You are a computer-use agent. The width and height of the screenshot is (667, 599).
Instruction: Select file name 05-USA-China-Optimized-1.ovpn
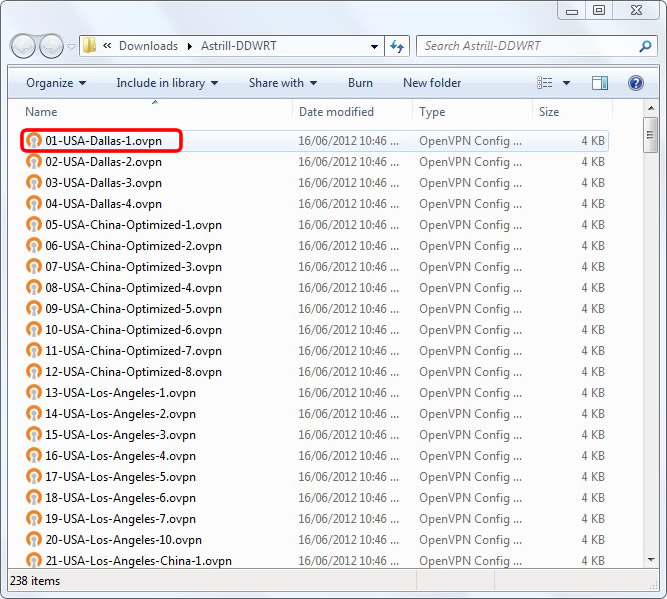coord(134,225)
